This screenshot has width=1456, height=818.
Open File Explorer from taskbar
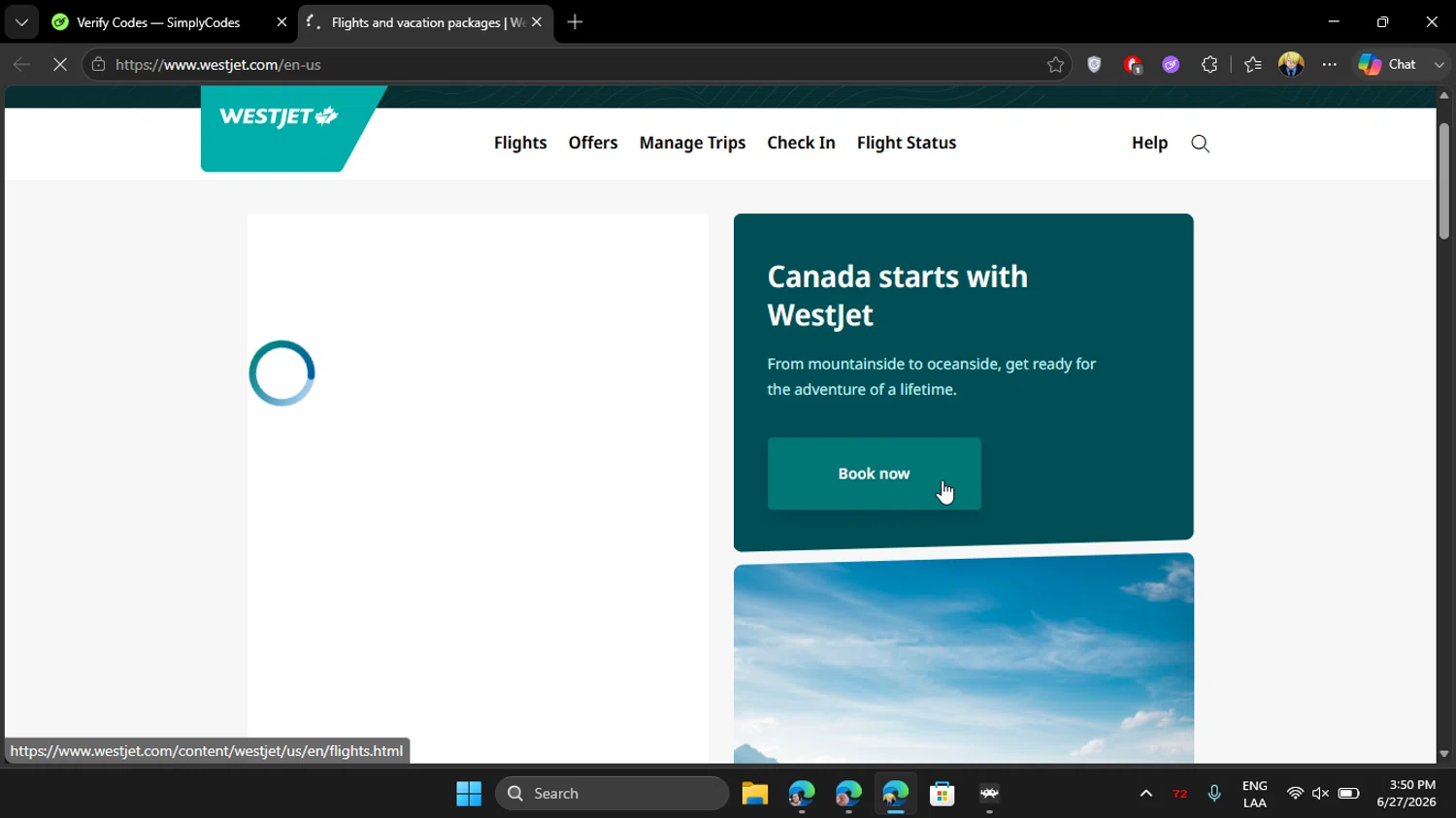click(x=755, y=794)
